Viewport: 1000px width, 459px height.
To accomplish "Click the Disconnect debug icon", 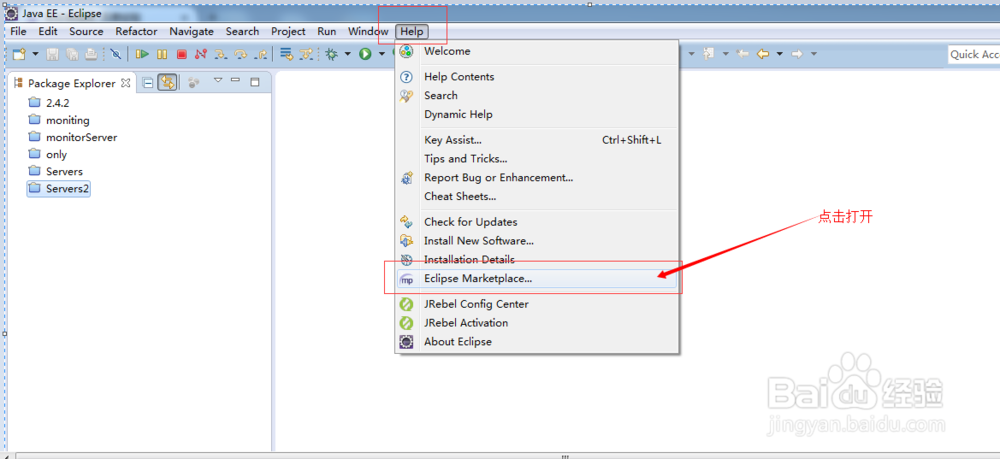I will click(201, 54).
